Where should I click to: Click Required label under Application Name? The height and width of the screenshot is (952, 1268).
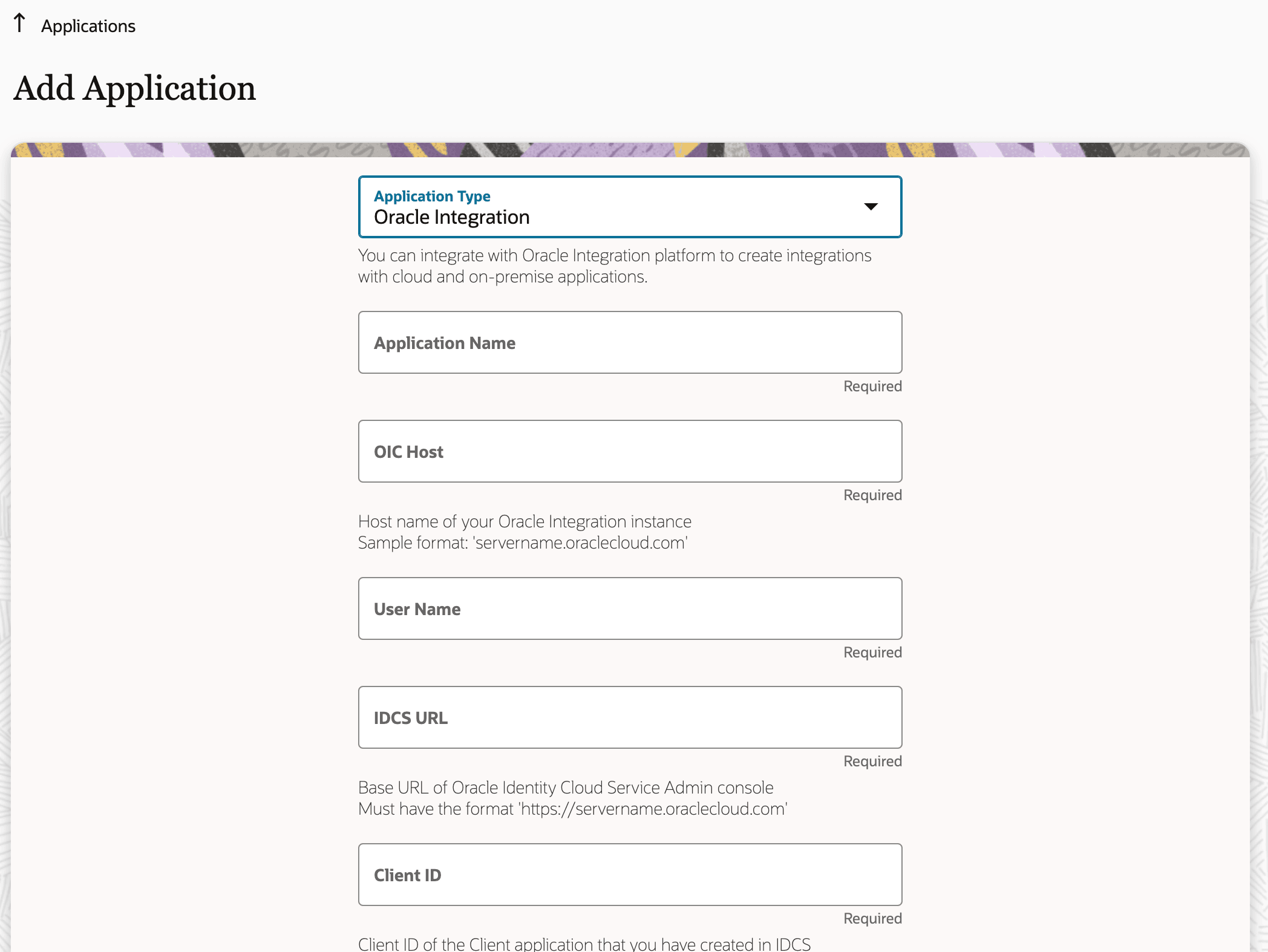(872, 386)
